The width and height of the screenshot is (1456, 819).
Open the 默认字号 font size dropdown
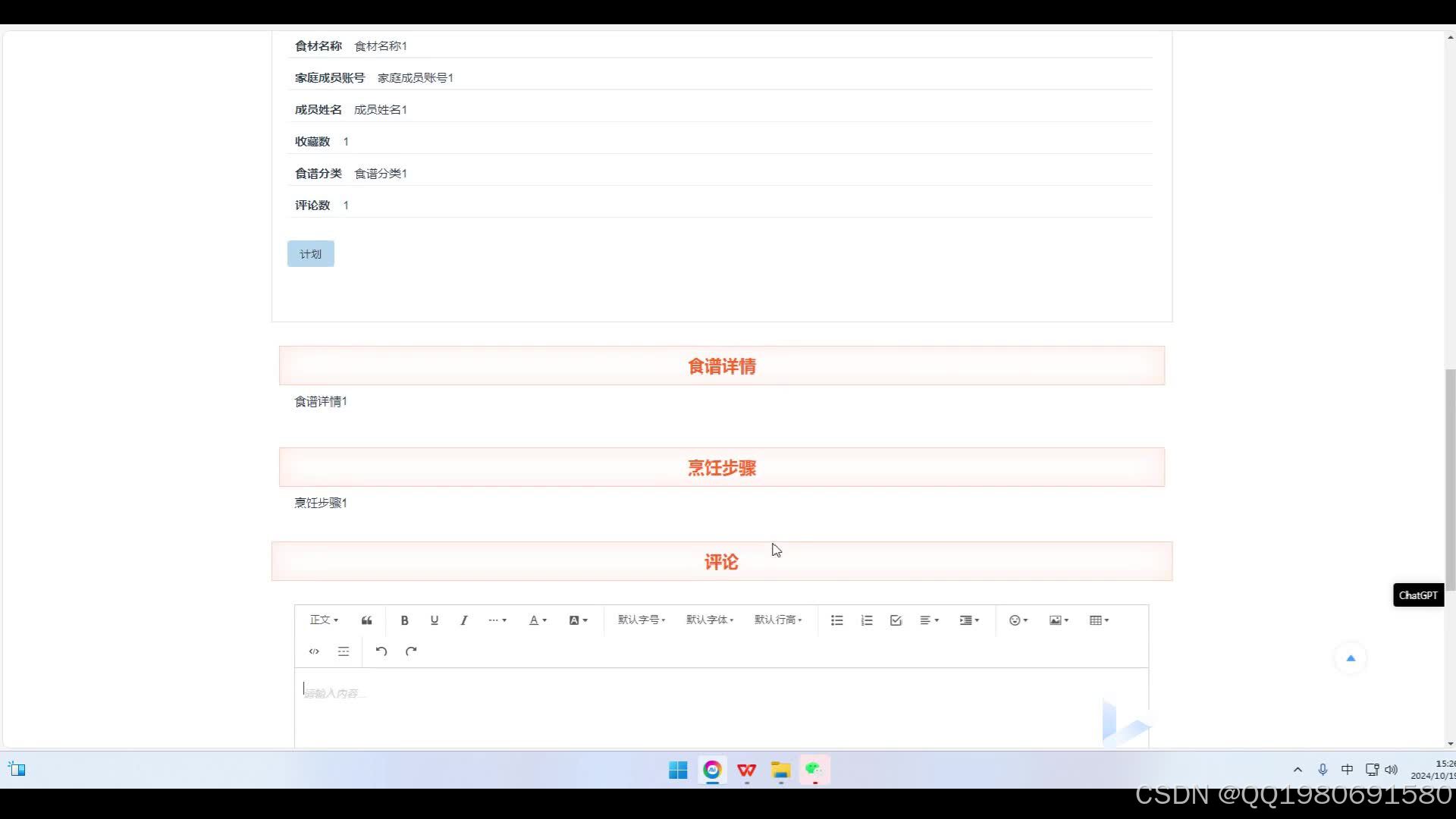tap(641, 620)
